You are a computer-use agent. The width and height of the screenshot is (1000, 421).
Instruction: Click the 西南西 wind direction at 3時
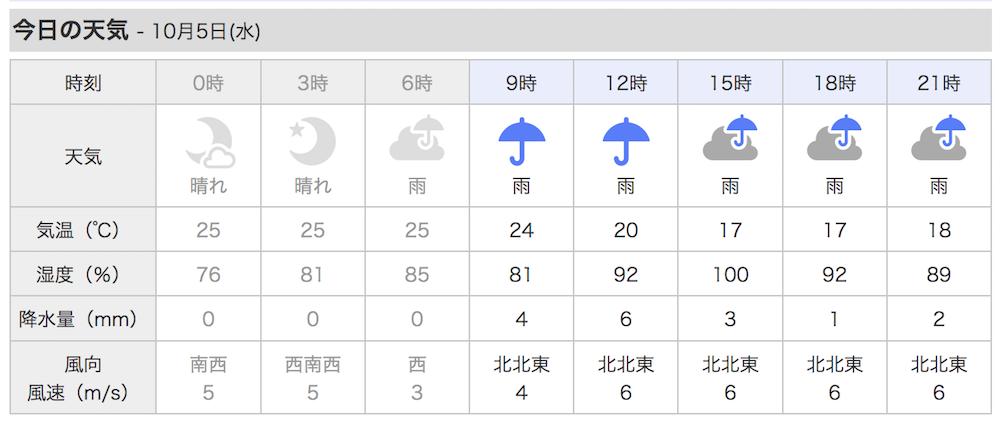pyautogui.click(x=312, y=365)
